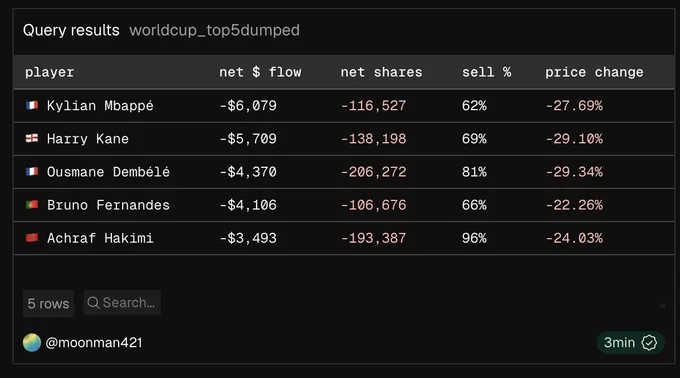Click the France flag beside Kylian Mbappé
Screen dimensions: 680x378
pyautogui.click(x=32, y=105)
